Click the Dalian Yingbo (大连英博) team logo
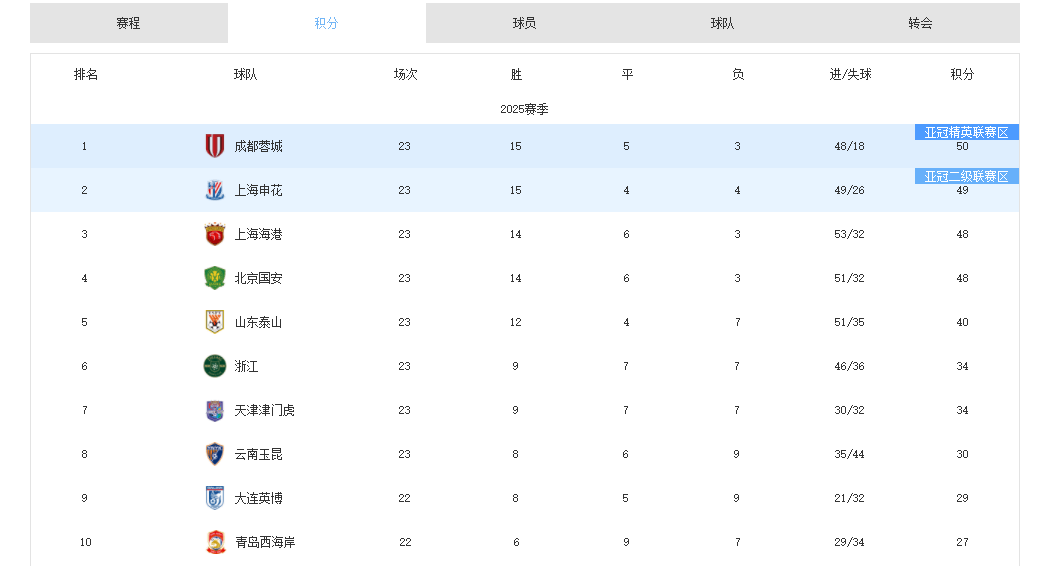 (215, 498)
